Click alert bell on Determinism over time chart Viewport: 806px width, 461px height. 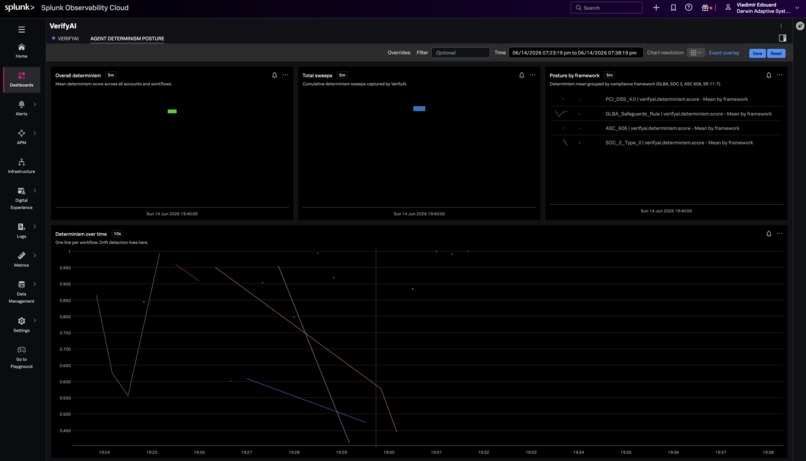[768, 234]
